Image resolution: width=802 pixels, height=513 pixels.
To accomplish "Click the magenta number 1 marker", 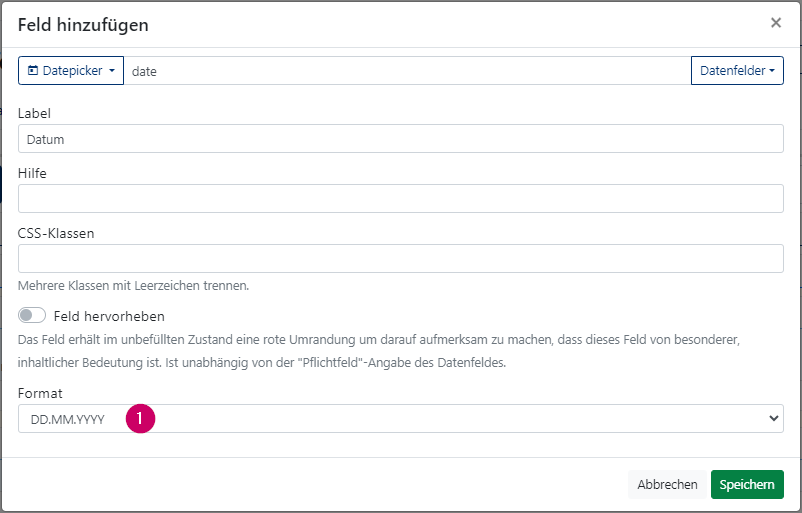I will [140, 418].
